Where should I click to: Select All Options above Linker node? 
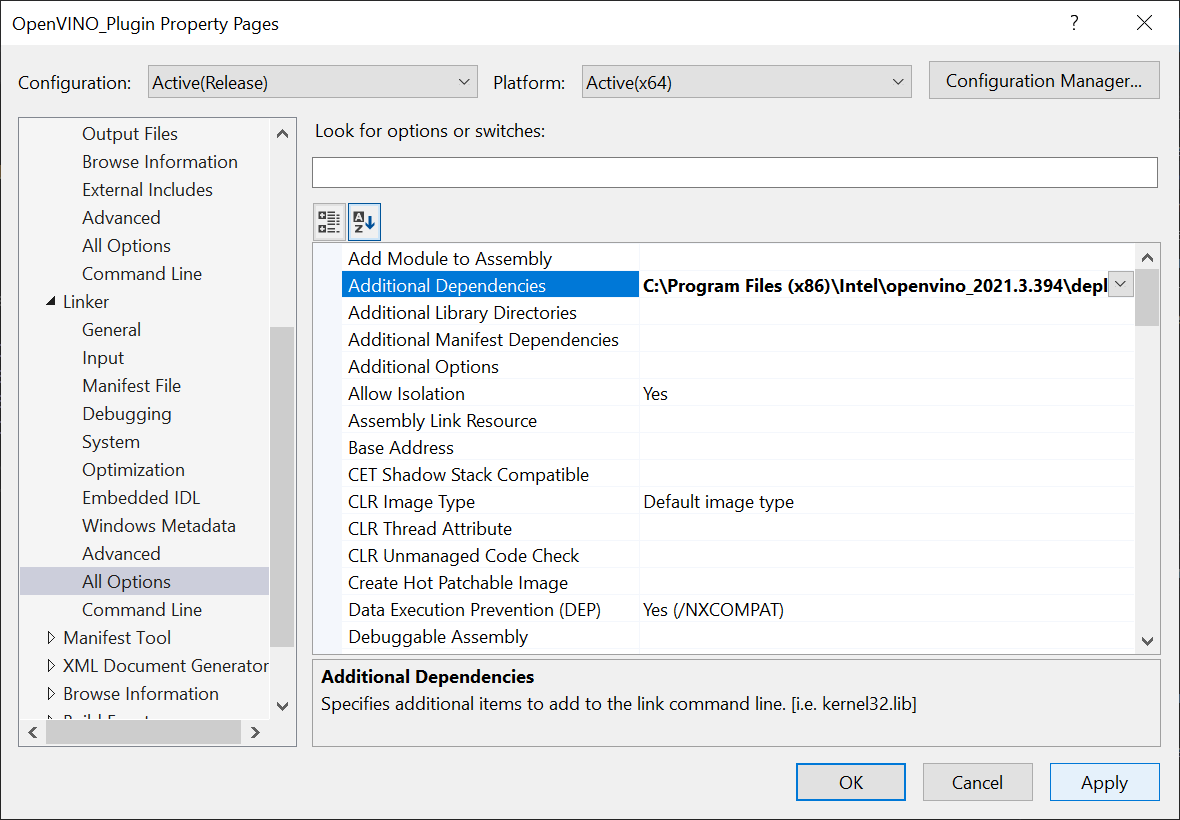tap(126, 245)
